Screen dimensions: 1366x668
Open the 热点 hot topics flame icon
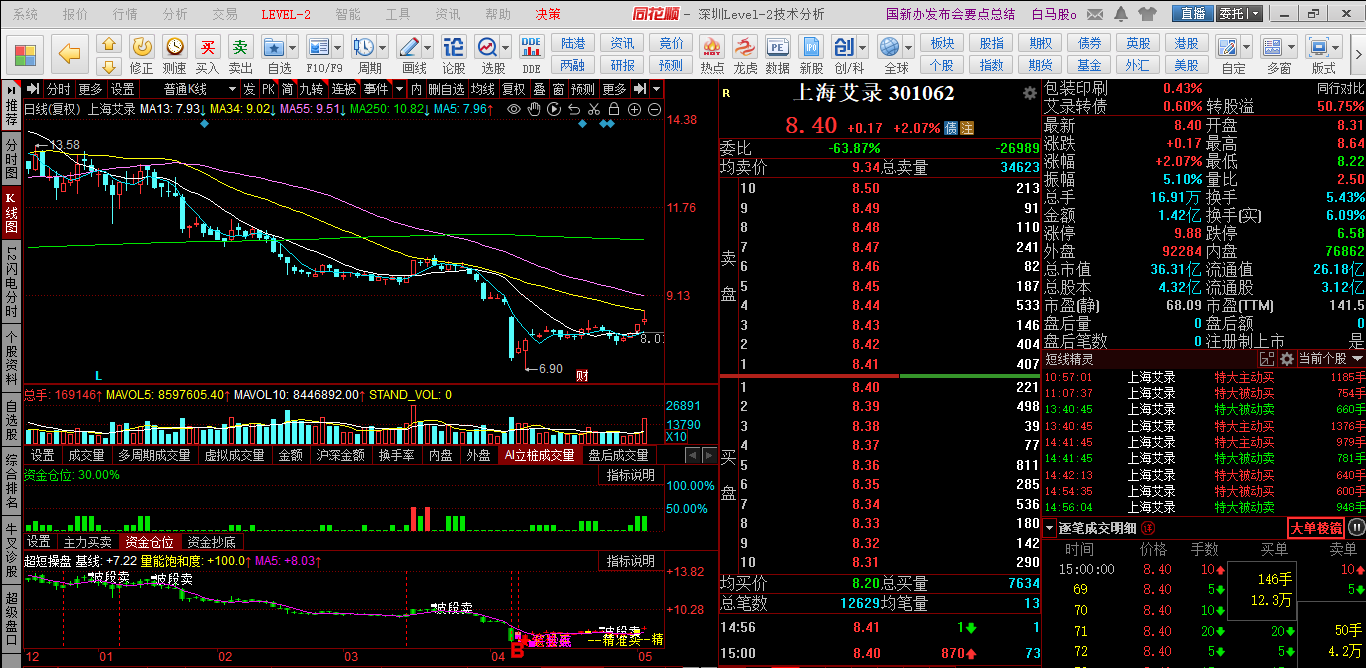tap(712, 47)
